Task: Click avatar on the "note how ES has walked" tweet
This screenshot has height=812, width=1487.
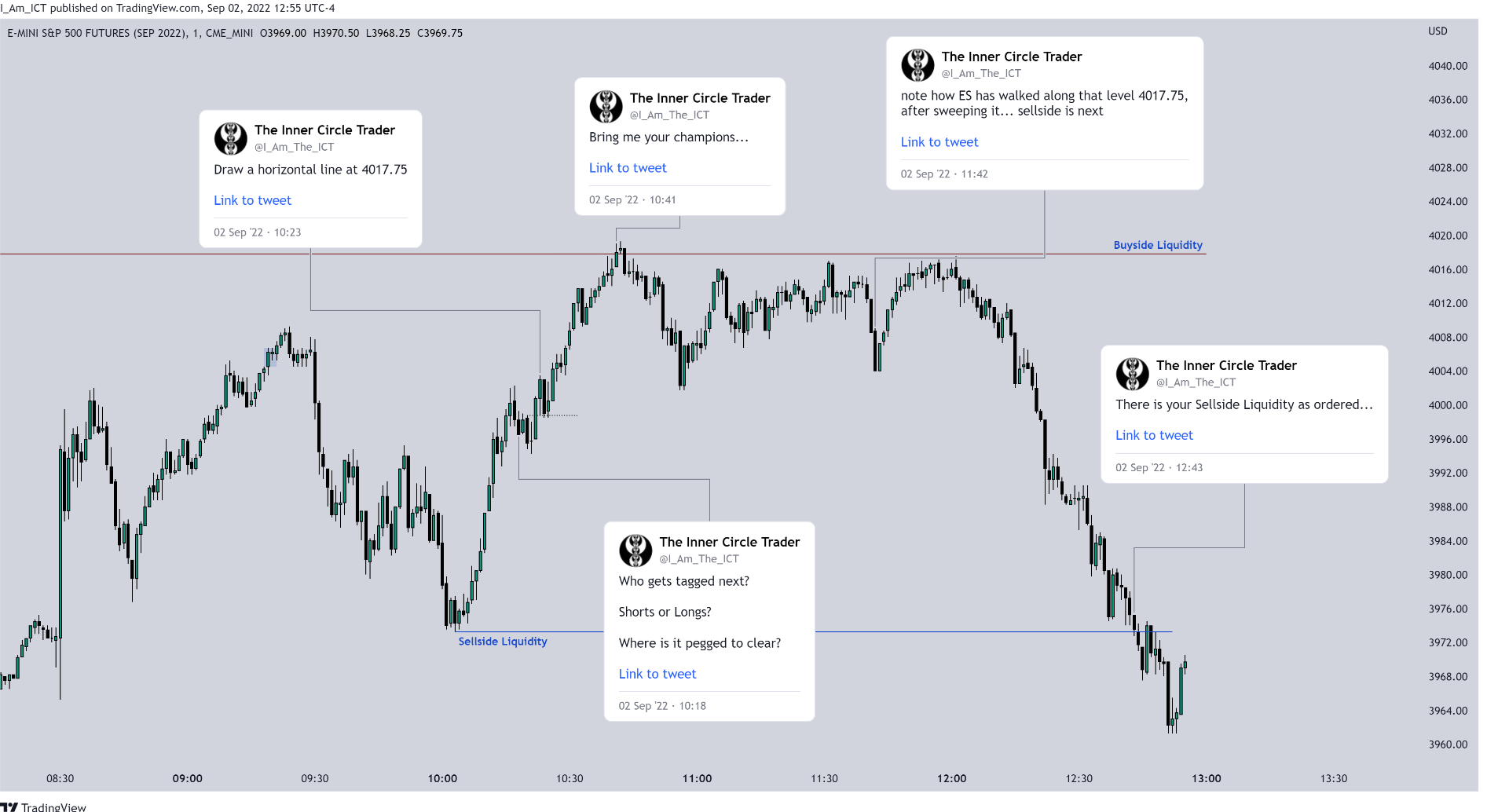Action: click(x=917, y=65)
